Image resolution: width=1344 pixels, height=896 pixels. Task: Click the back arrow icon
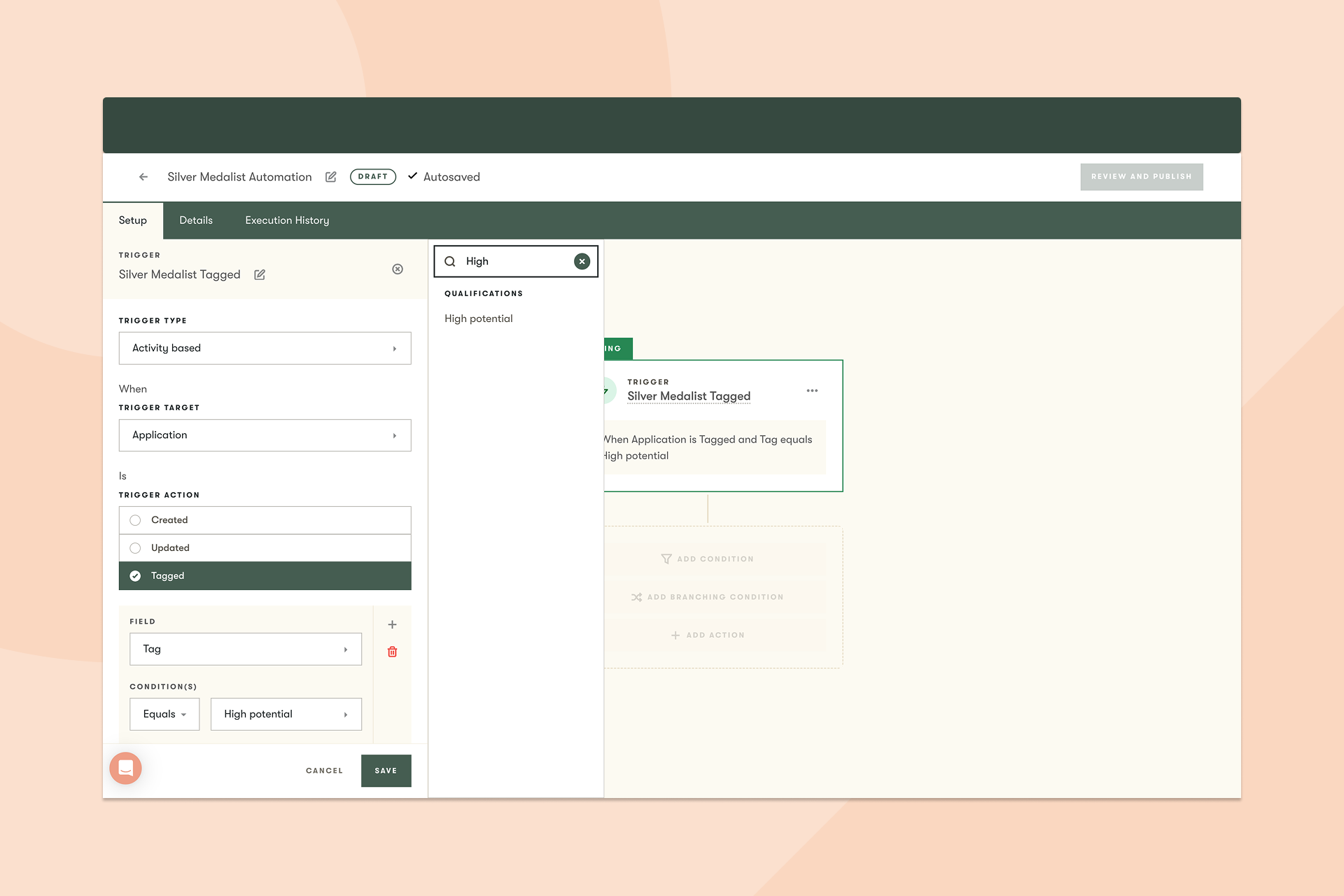click(x=143, y=177)
